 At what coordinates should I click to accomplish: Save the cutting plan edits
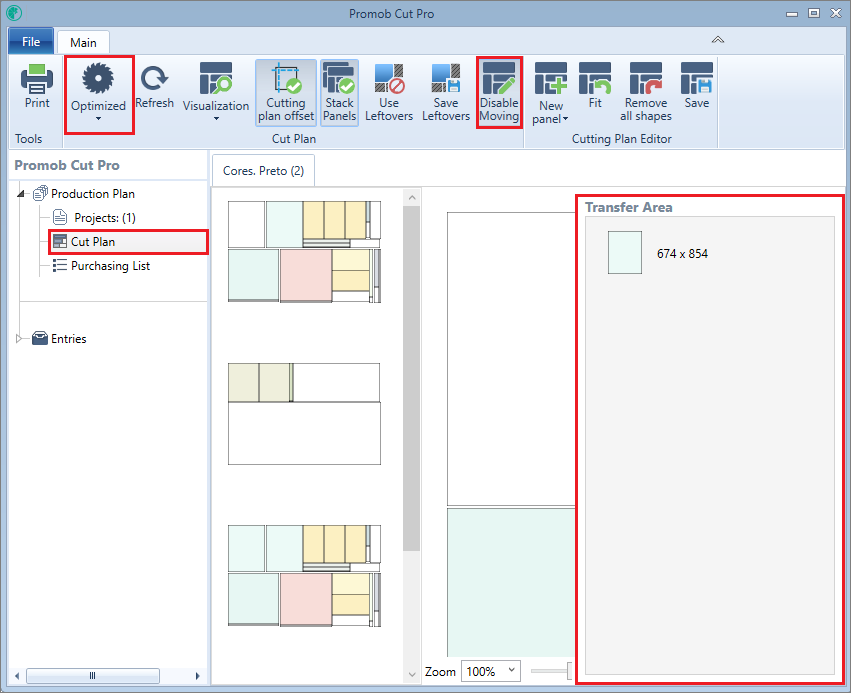pos(697,86)
